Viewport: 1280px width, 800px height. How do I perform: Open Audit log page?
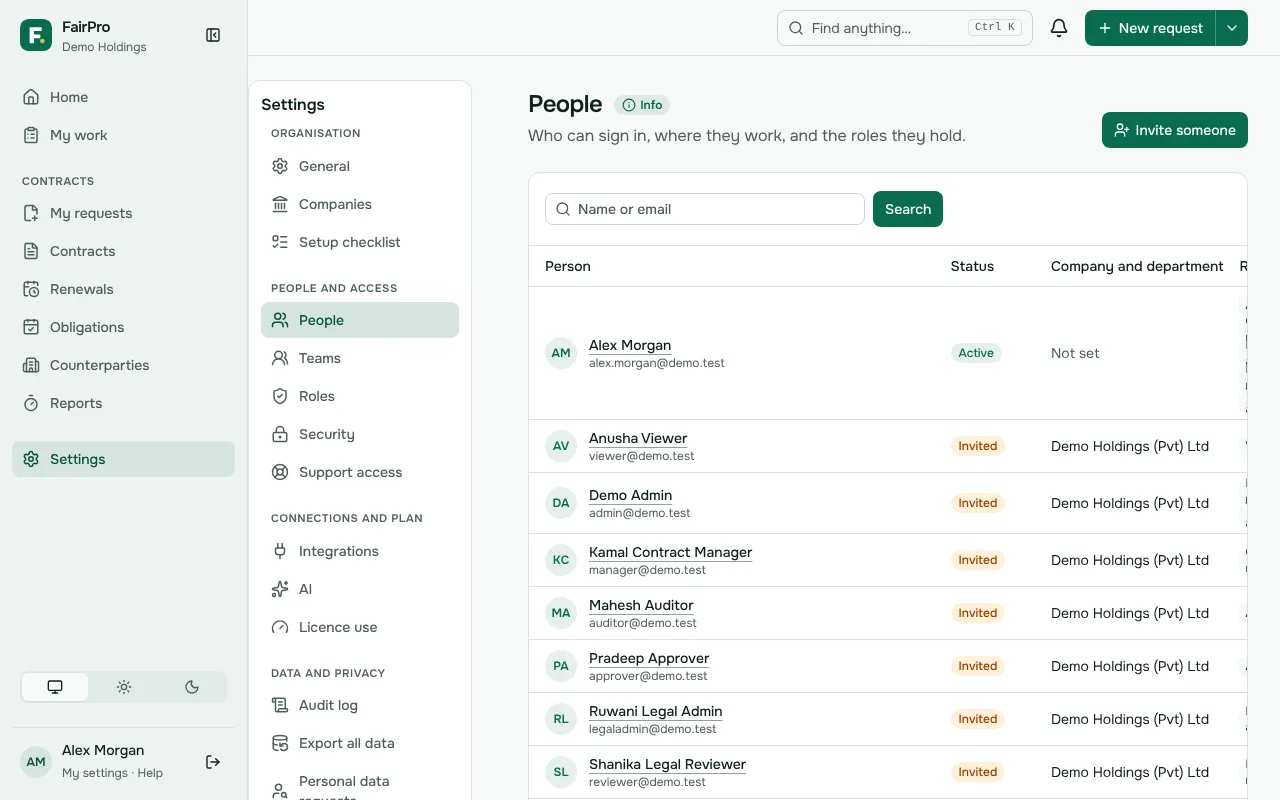click(x=360, y=705)
